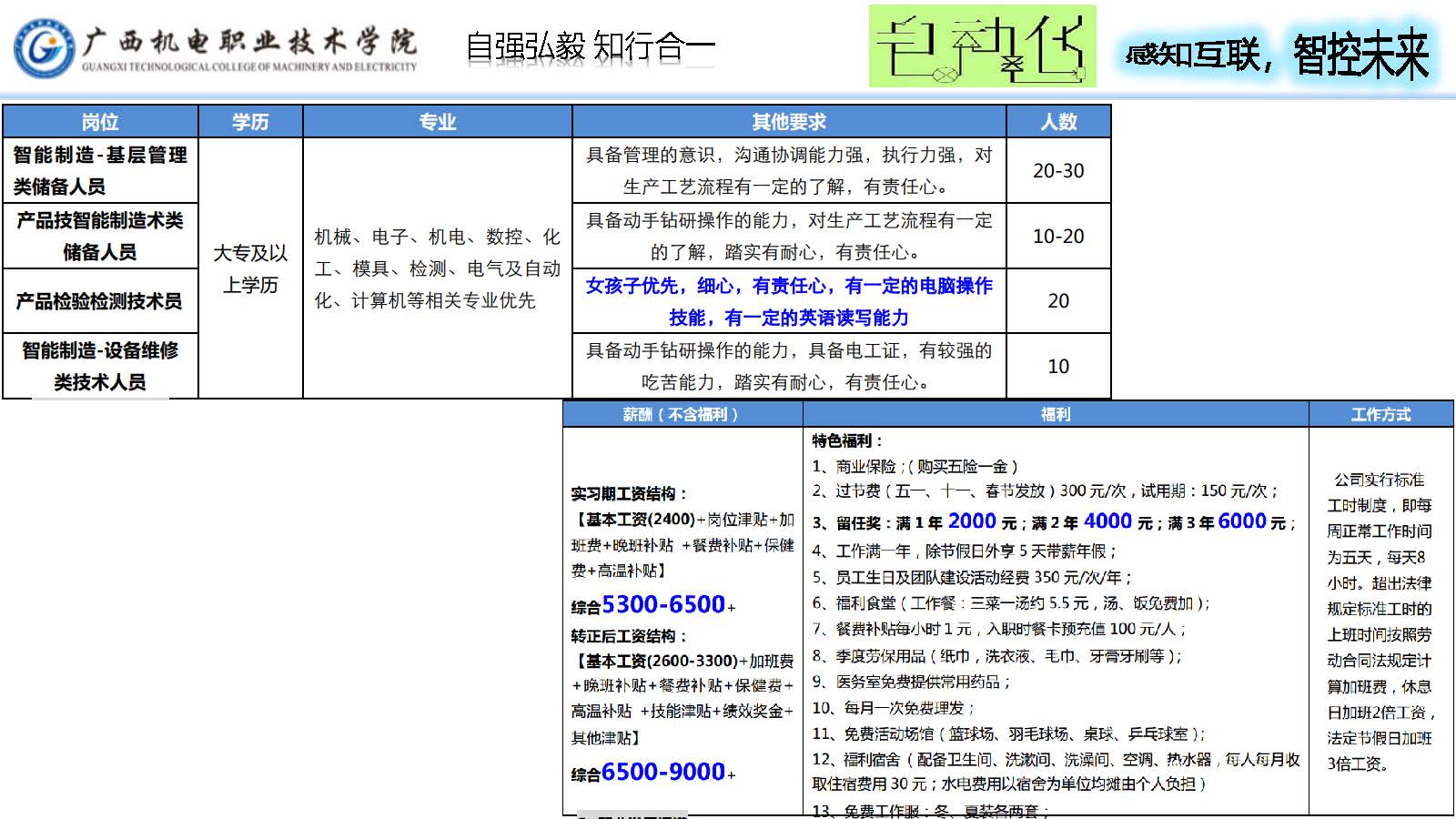Click the 岗位 column header
Image resolution: width=1456 pixels, height=819 pixels.
click(100, 121)
